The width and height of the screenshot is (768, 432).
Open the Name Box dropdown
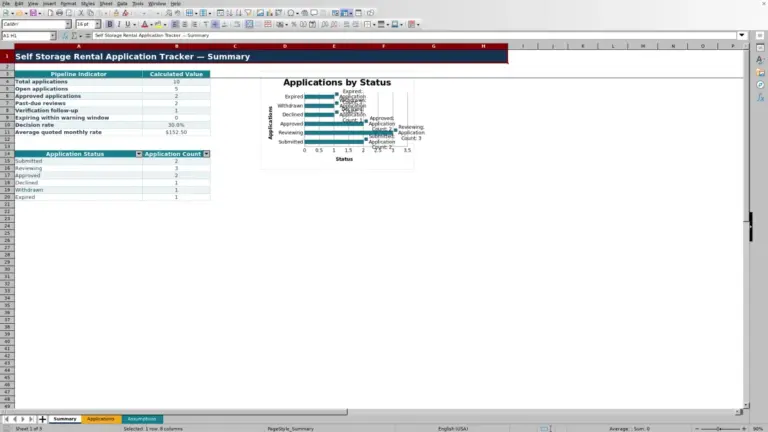(x=53, y=36)
